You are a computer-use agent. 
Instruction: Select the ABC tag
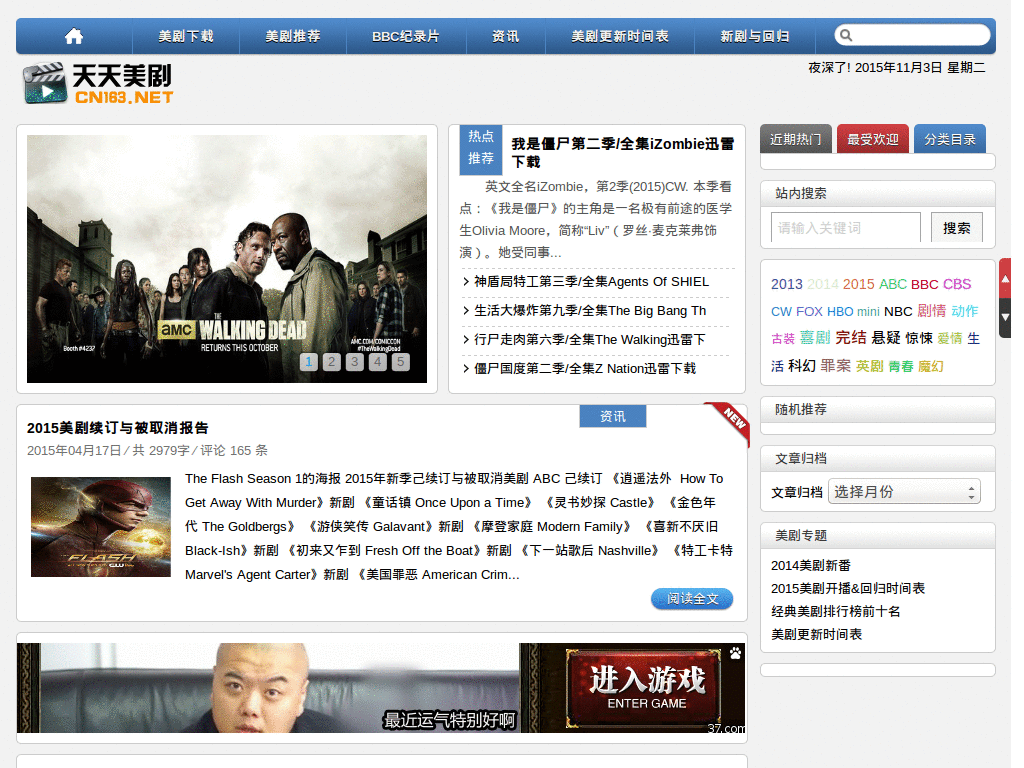click(x=892, y=284)
